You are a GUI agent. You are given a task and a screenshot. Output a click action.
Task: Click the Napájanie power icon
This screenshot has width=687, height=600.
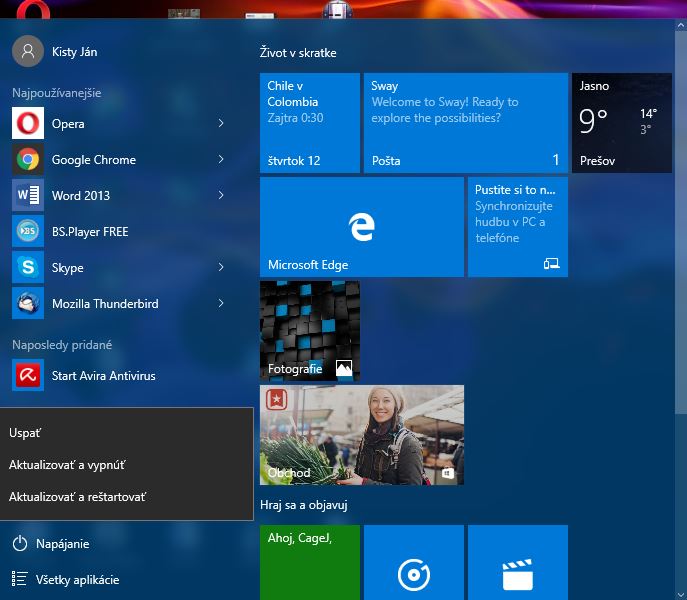tap(20, 543)
